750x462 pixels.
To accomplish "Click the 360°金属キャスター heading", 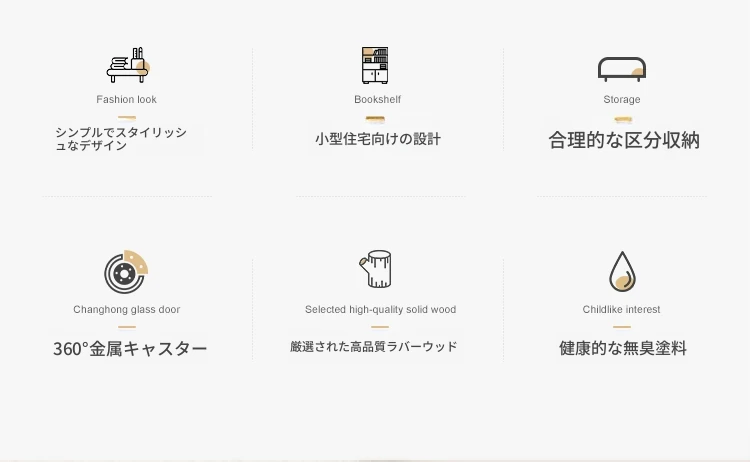I will click(130, 349).
